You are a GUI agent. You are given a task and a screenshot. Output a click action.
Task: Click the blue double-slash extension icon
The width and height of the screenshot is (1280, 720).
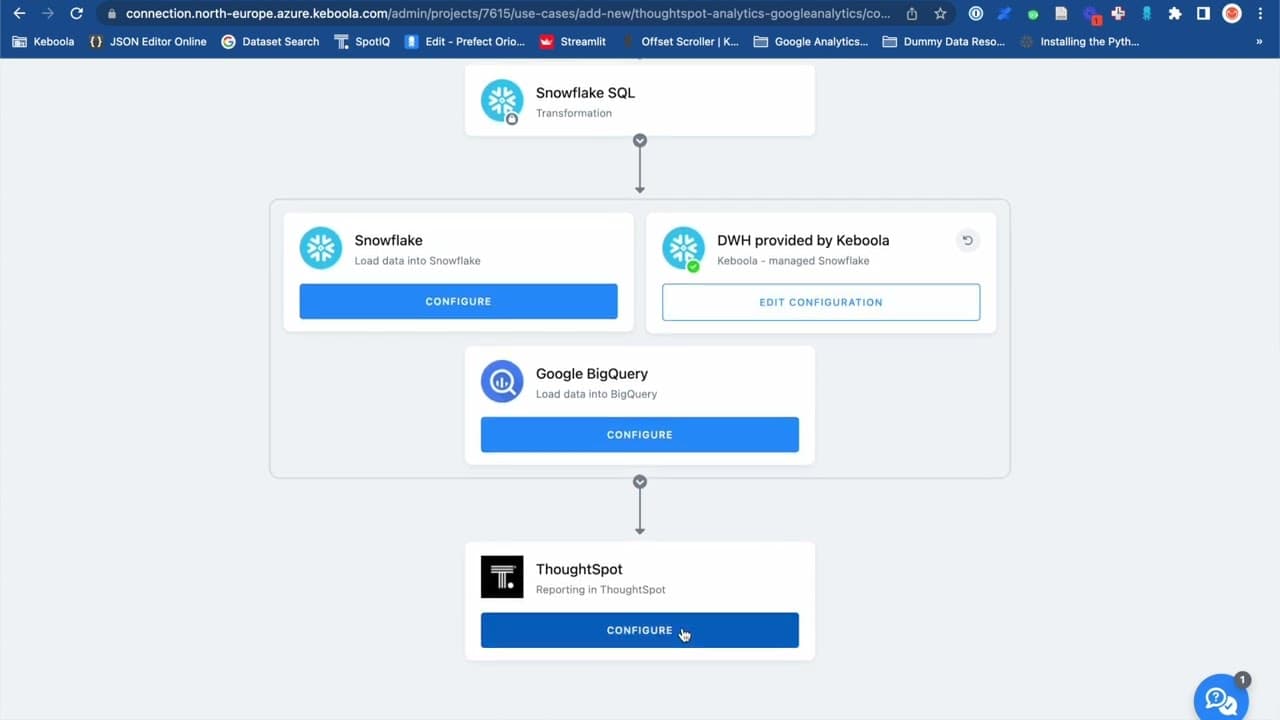tap(1005, 14)
